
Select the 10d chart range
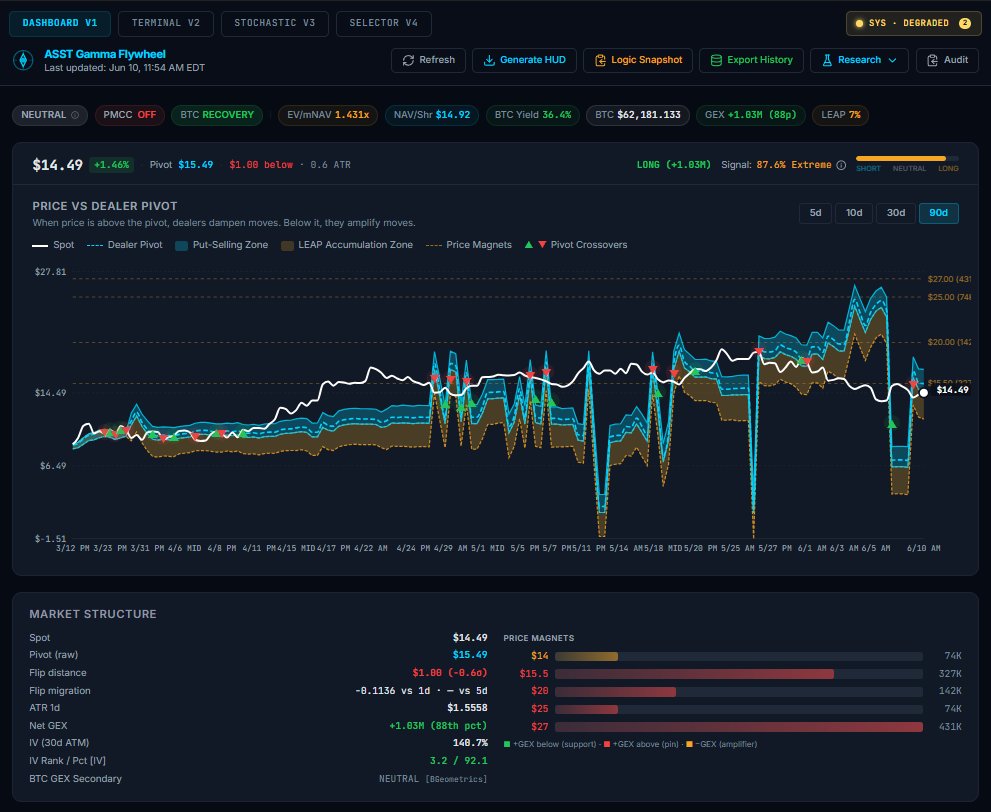(854, 213)
